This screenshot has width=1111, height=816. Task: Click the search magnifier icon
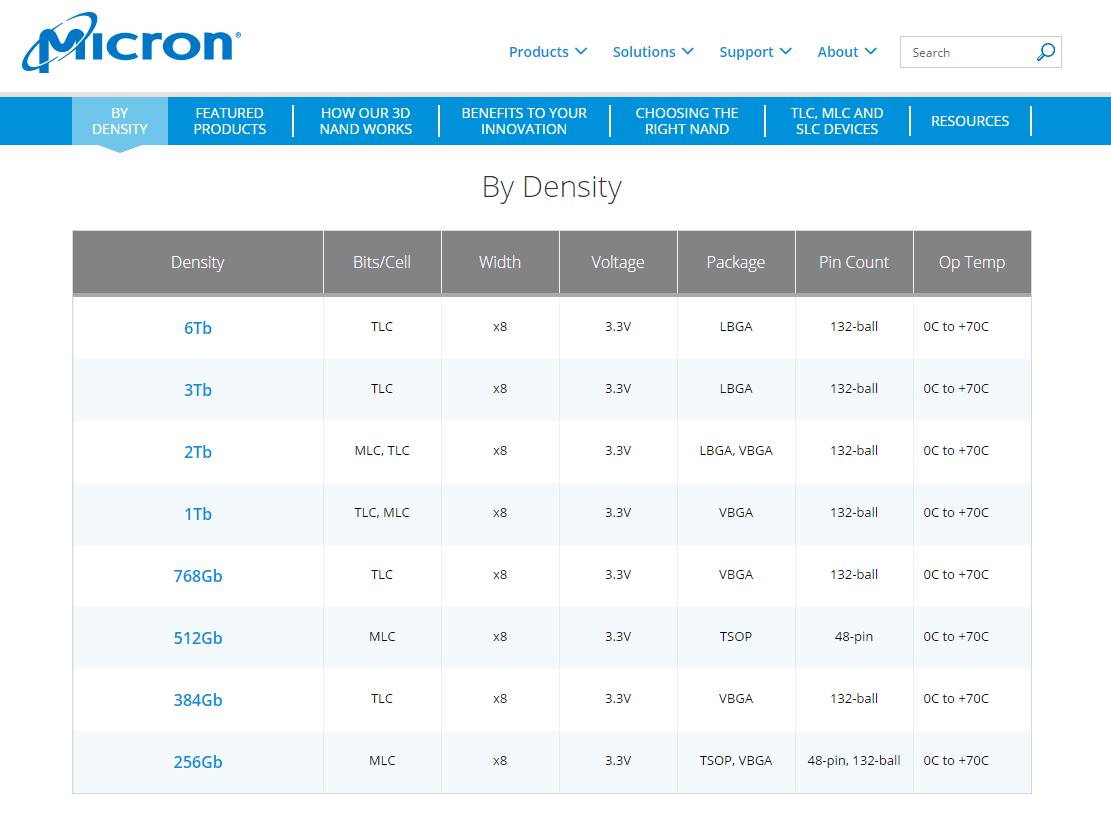coord(1045,52)
